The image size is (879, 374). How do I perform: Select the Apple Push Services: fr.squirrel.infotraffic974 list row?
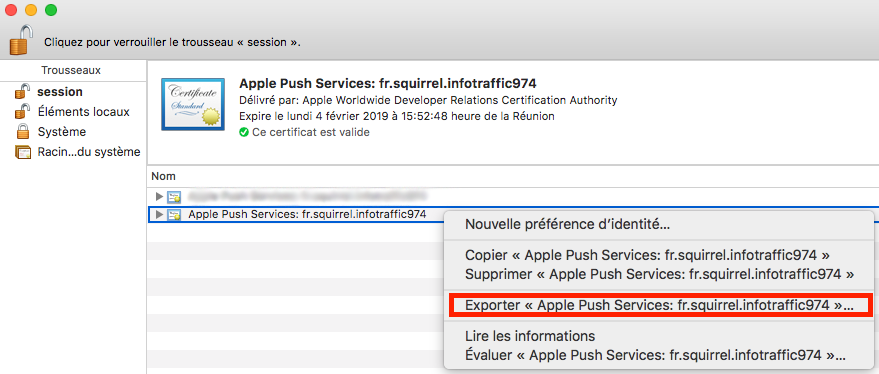click(307, 214)
